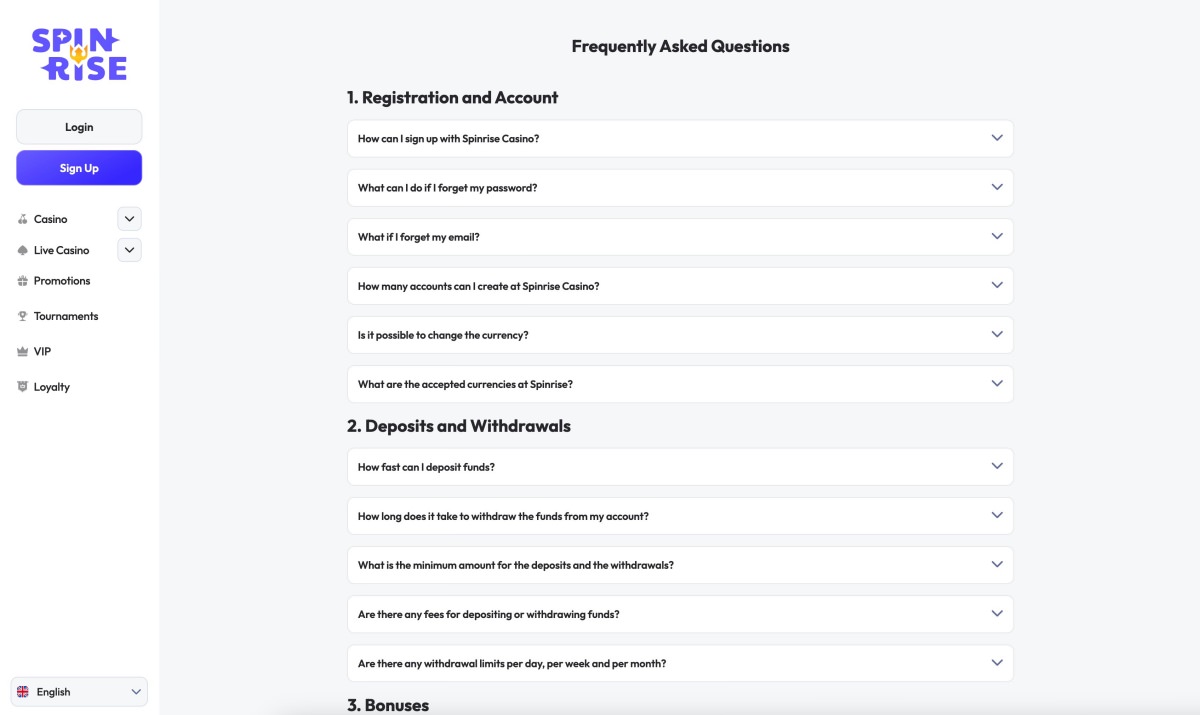Expand 'How can I sign up' question

(x=680, y=139)
